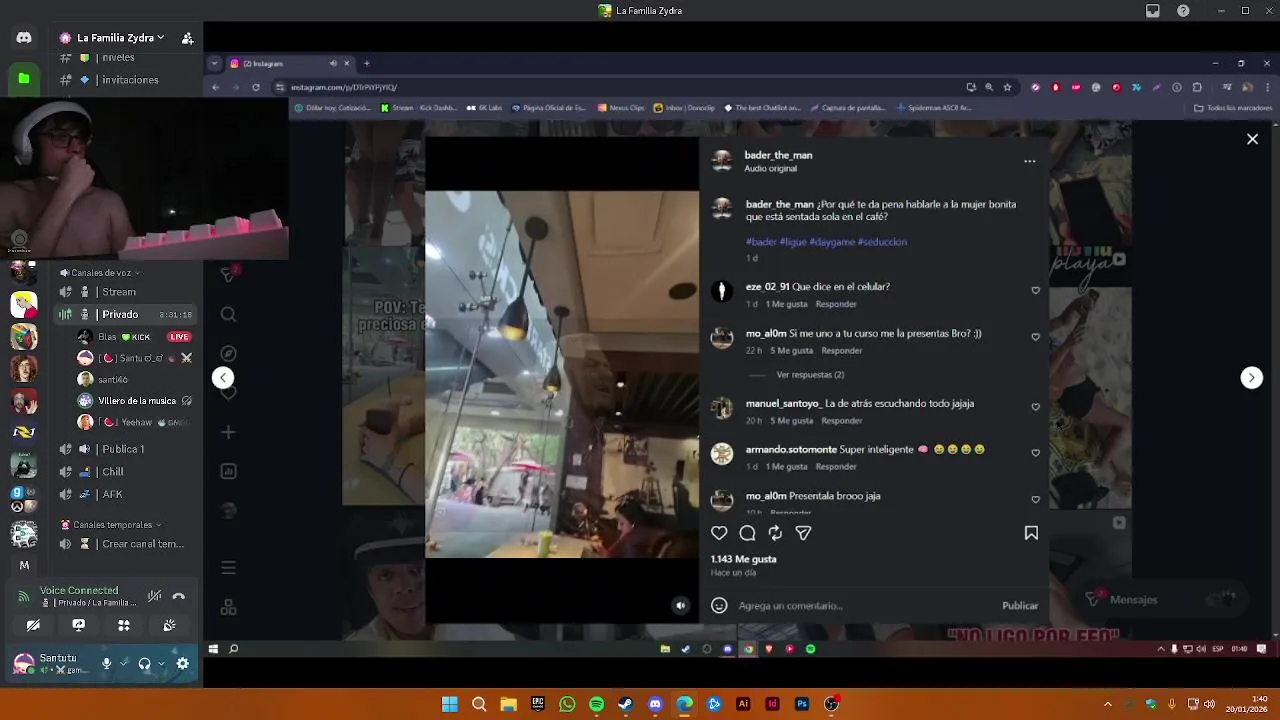1280x720 pixels.
Task: Open Instagram hamburger menu in the sidebar
Action: pyautogui.click(x=228, y=568)
